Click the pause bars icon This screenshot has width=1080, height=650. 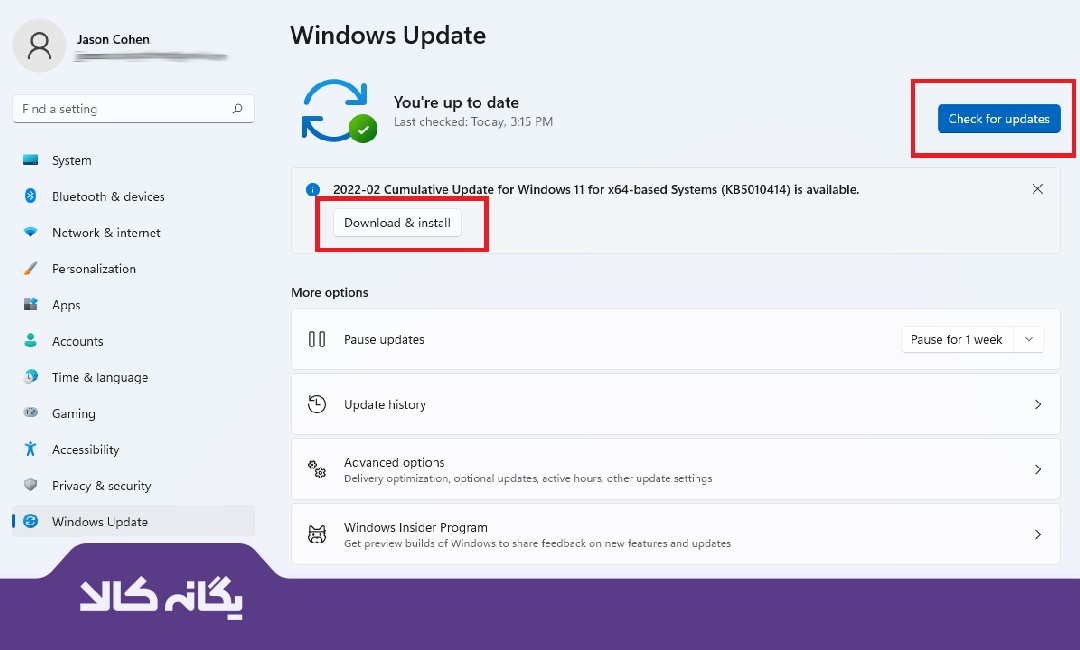tap(317, 339)
